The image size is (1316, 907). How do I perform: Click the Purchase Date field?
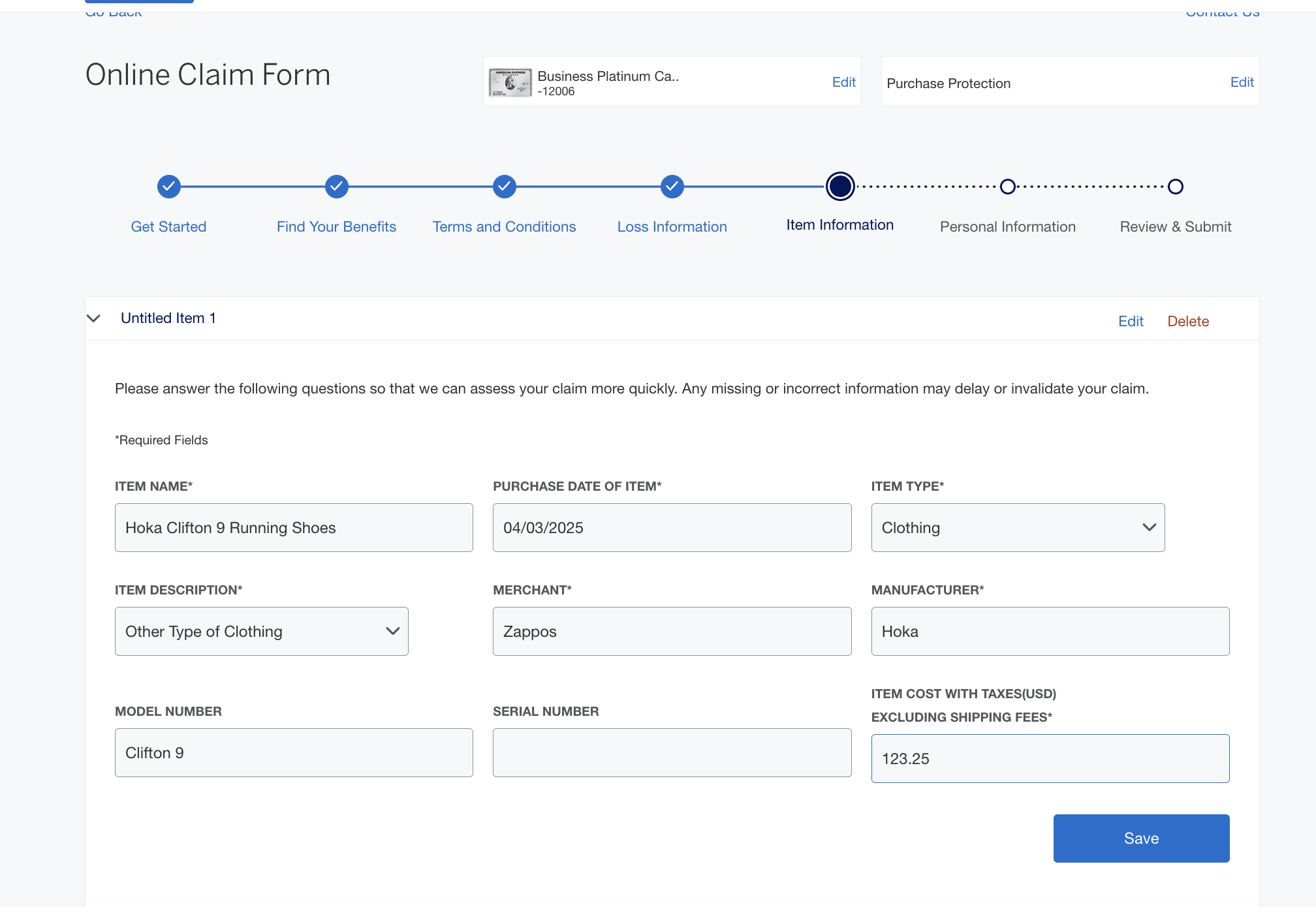tap(672, 527)
